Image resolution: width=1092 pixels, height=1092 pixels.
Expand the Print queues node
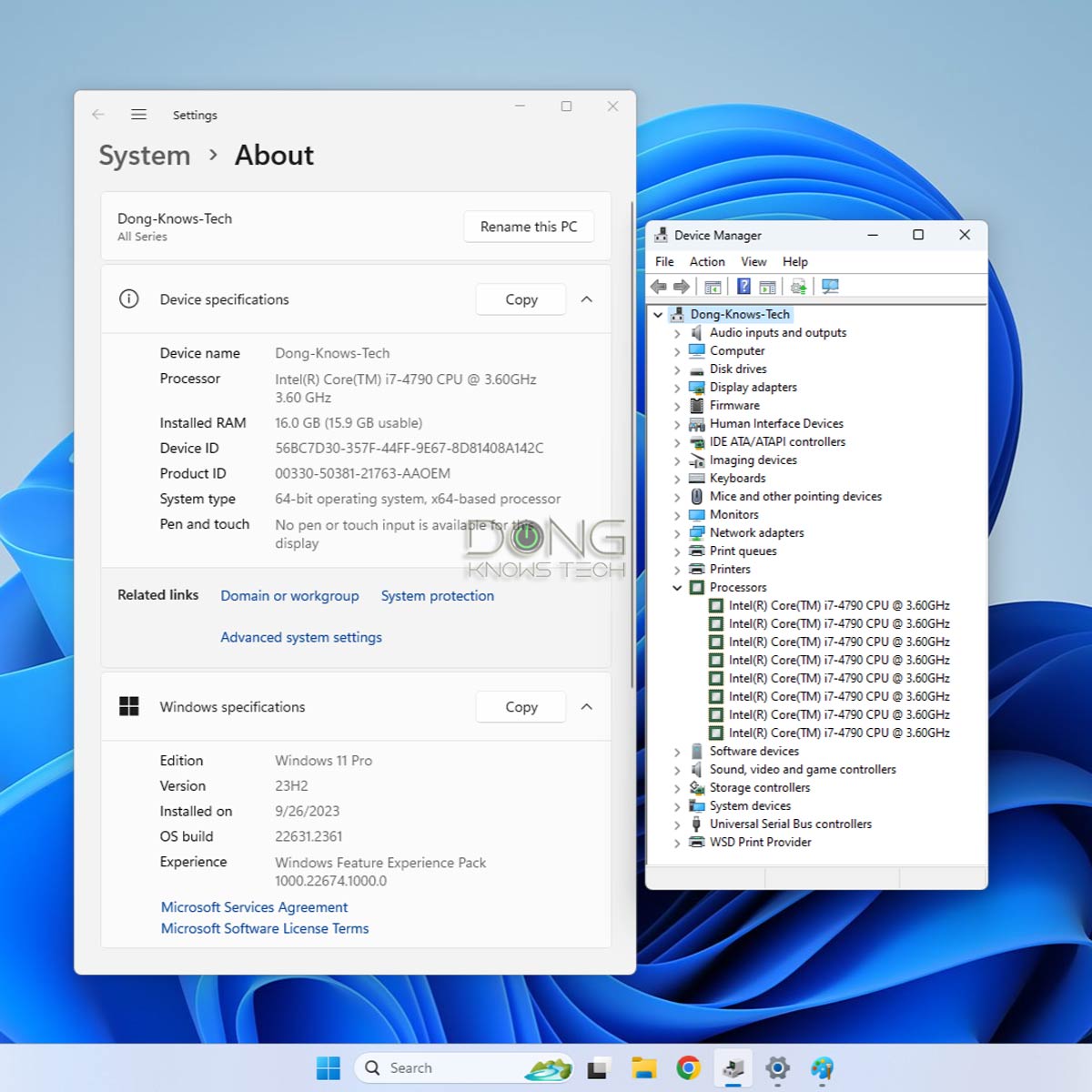677,551
